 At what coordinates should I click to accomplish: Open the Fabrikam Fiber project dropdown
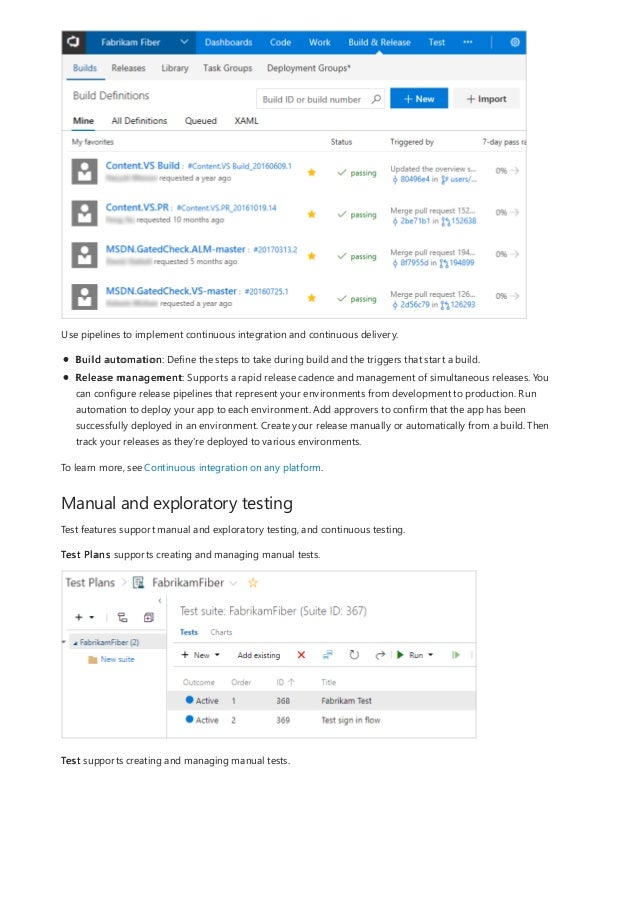(x=184, y=42)
